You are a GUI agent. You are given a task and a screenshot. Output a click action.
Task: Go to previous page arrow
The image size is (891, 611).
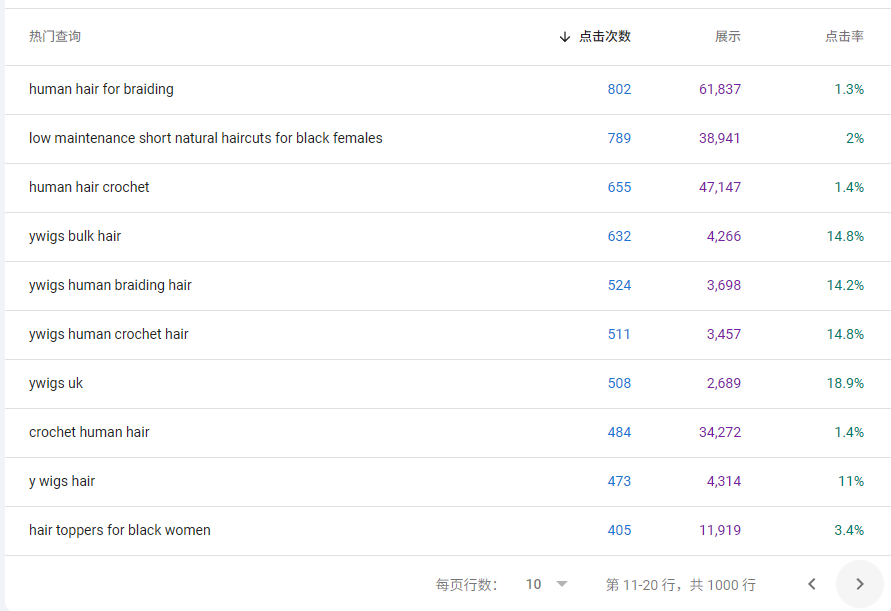pos(812,584)
